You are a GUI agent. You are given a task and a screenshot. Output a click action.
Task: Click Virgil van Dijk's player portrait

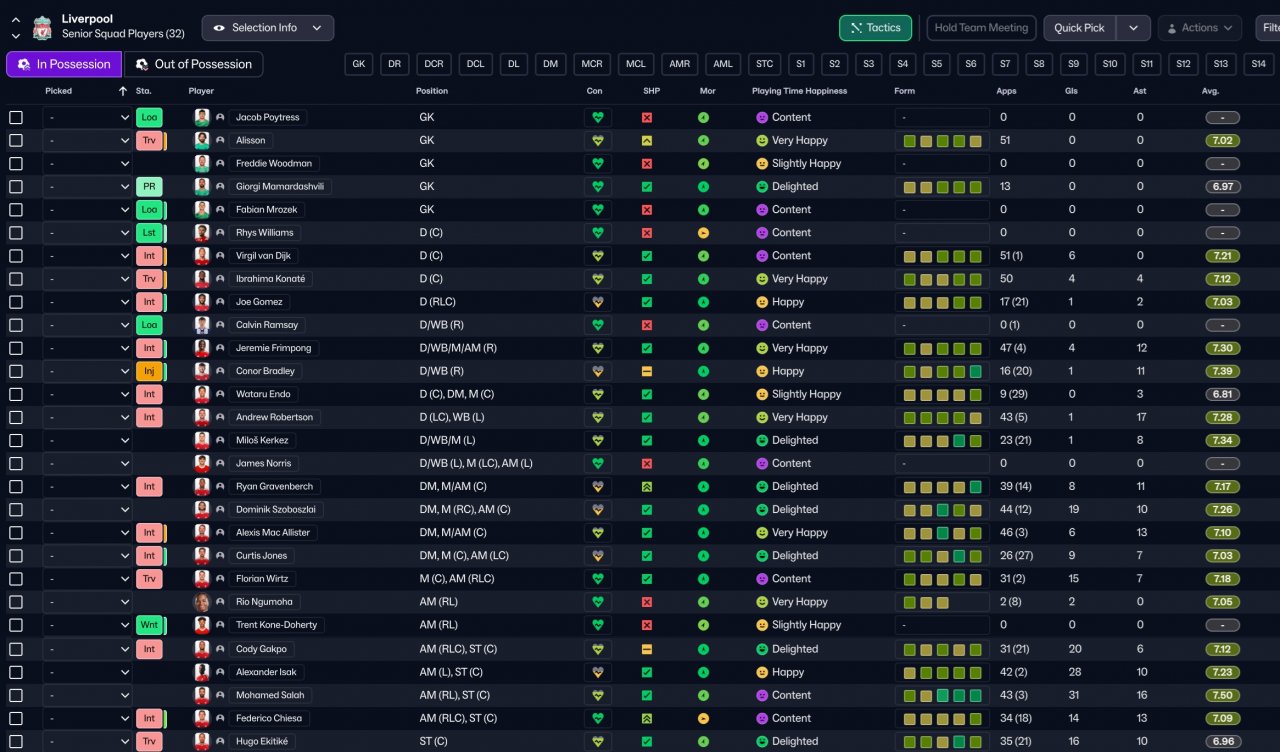[202, 256]
